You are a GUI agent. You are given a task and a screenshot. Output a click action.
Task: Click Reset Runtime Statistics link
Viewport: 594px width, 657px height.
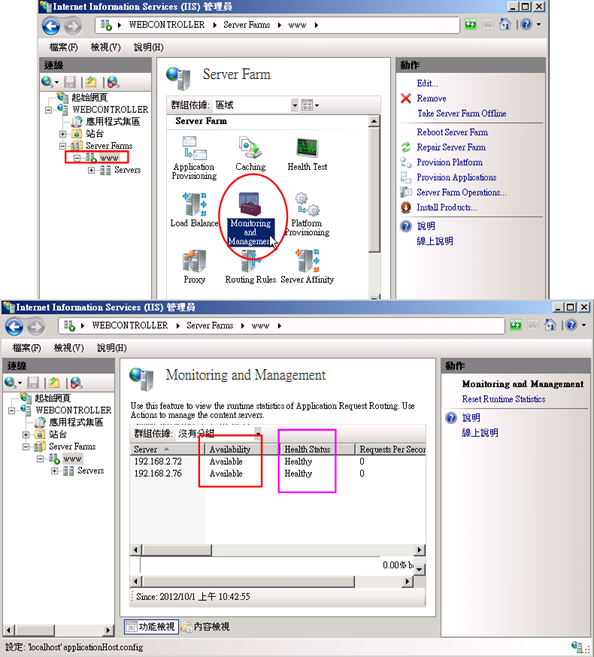(503, 399)
